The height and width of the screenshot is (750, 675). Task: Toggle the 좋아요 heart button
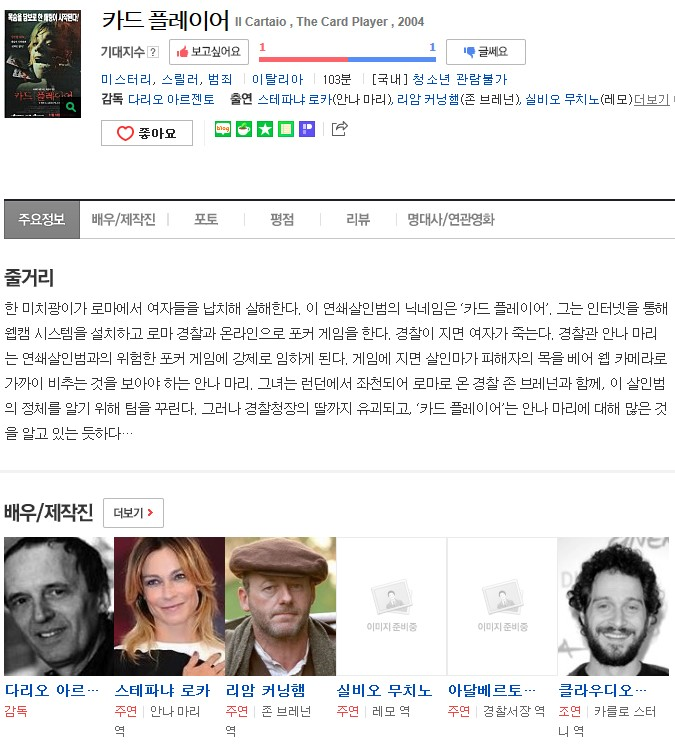[147, 133]
